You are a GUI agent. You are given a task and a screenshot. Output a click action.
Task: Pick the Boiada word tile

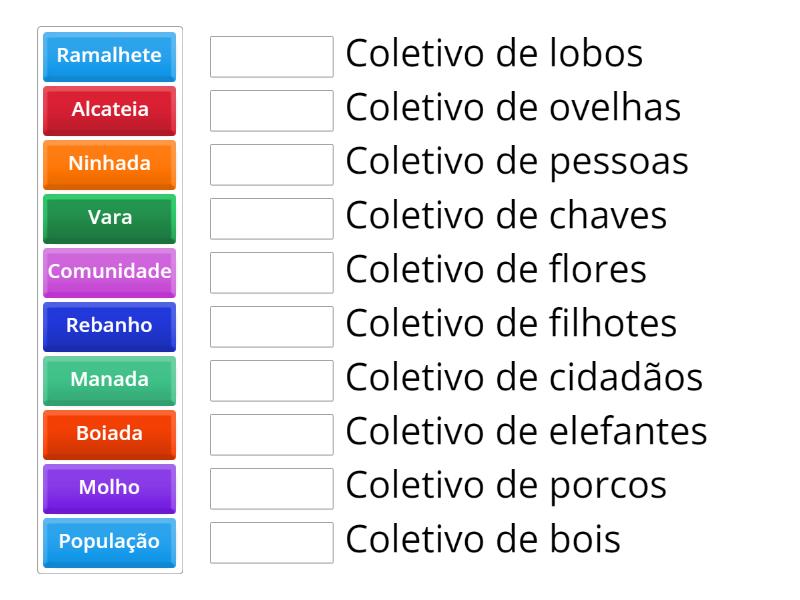[108, 435]
